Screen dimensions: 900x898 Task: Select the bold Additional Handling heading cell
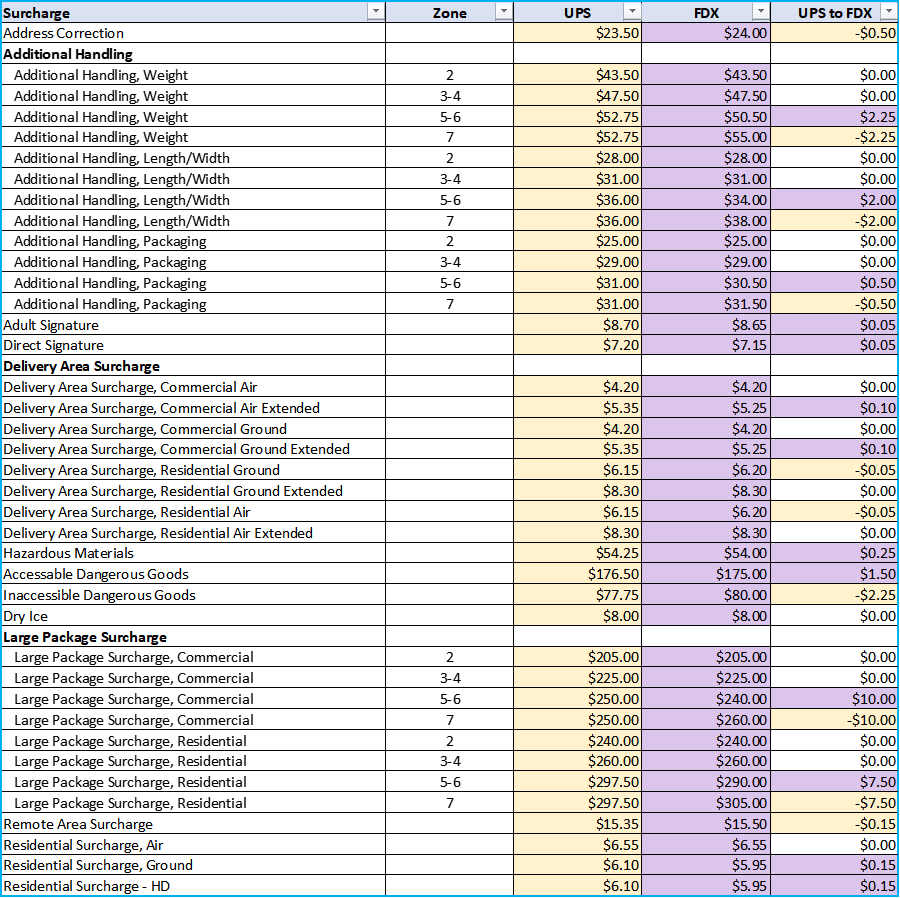193,54
